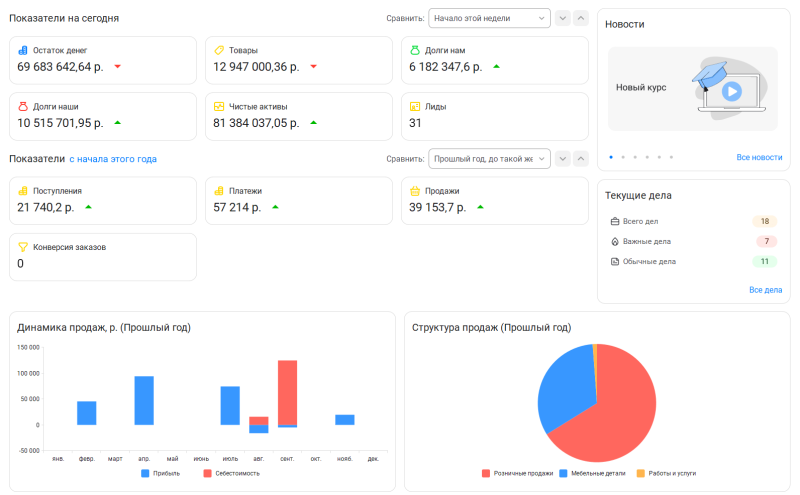800x495 pixels.
Task: Click the Долги нам money bag icon
Action: [x=415, y=50]
